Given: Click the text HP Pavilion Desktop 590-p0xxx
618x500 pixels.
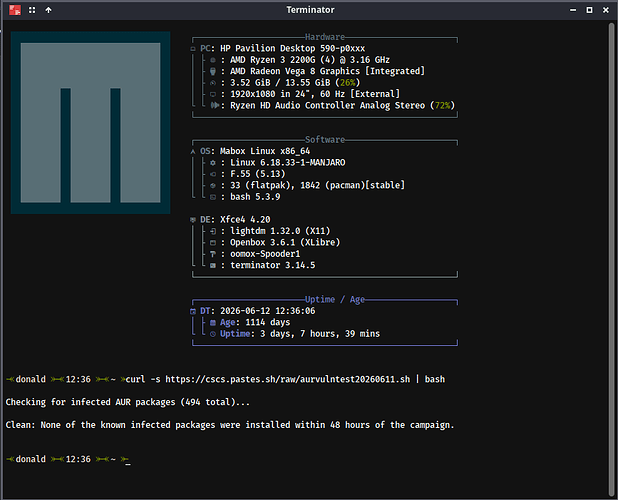Looking at the screenshot, I should 292,48.
